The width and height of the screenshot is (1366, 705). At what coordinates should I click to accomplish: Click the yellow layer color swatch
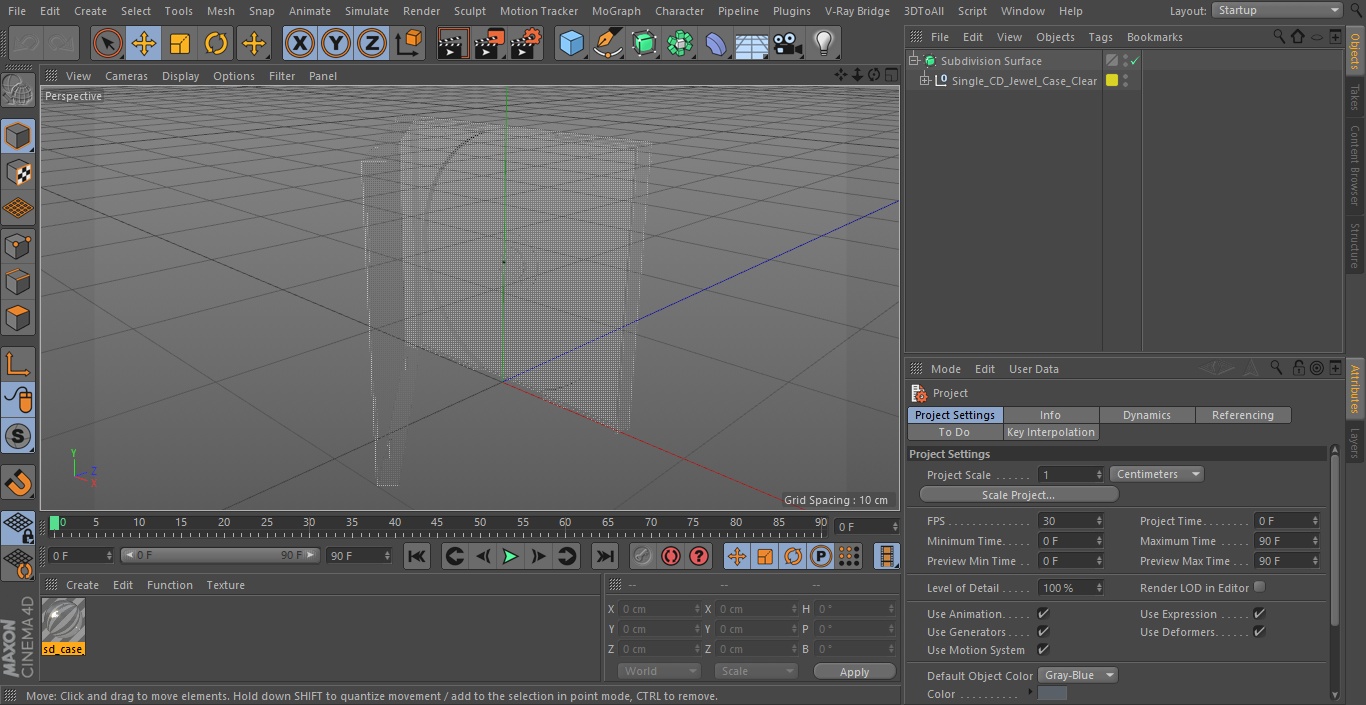[1111, 81]
